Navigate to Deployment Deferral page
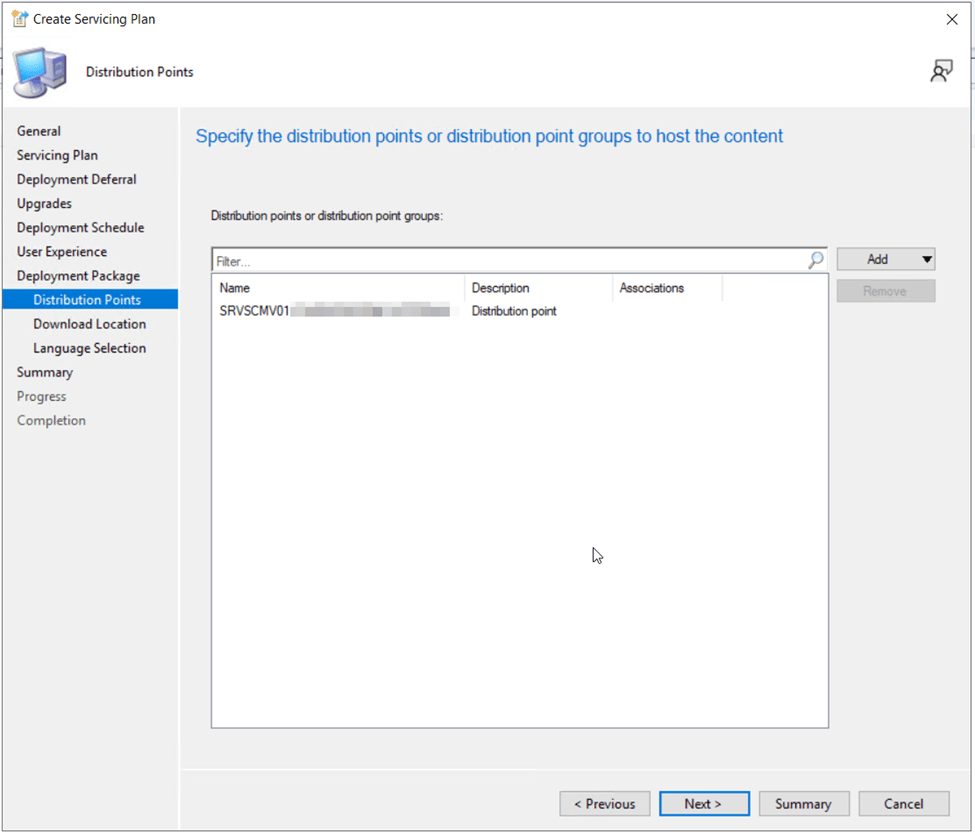The height and width of the screenshot is (834, 975). pyautogui.click(x=77, y=179)
